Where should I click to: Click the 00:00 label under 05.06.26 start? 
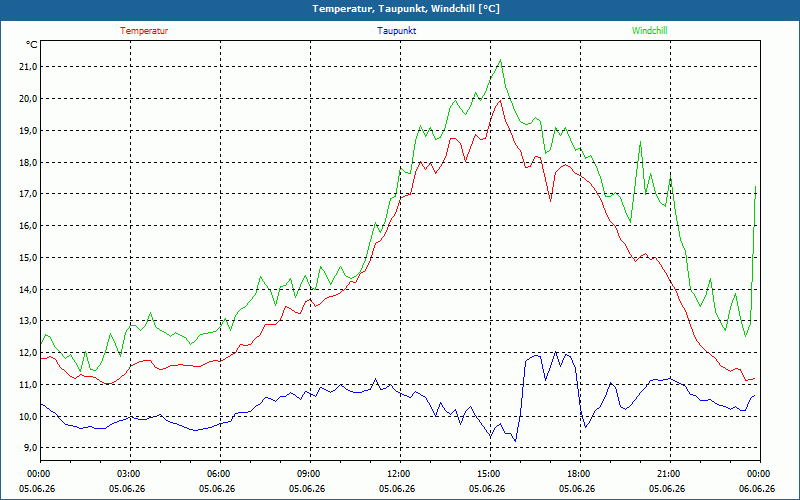coord(37,474)
